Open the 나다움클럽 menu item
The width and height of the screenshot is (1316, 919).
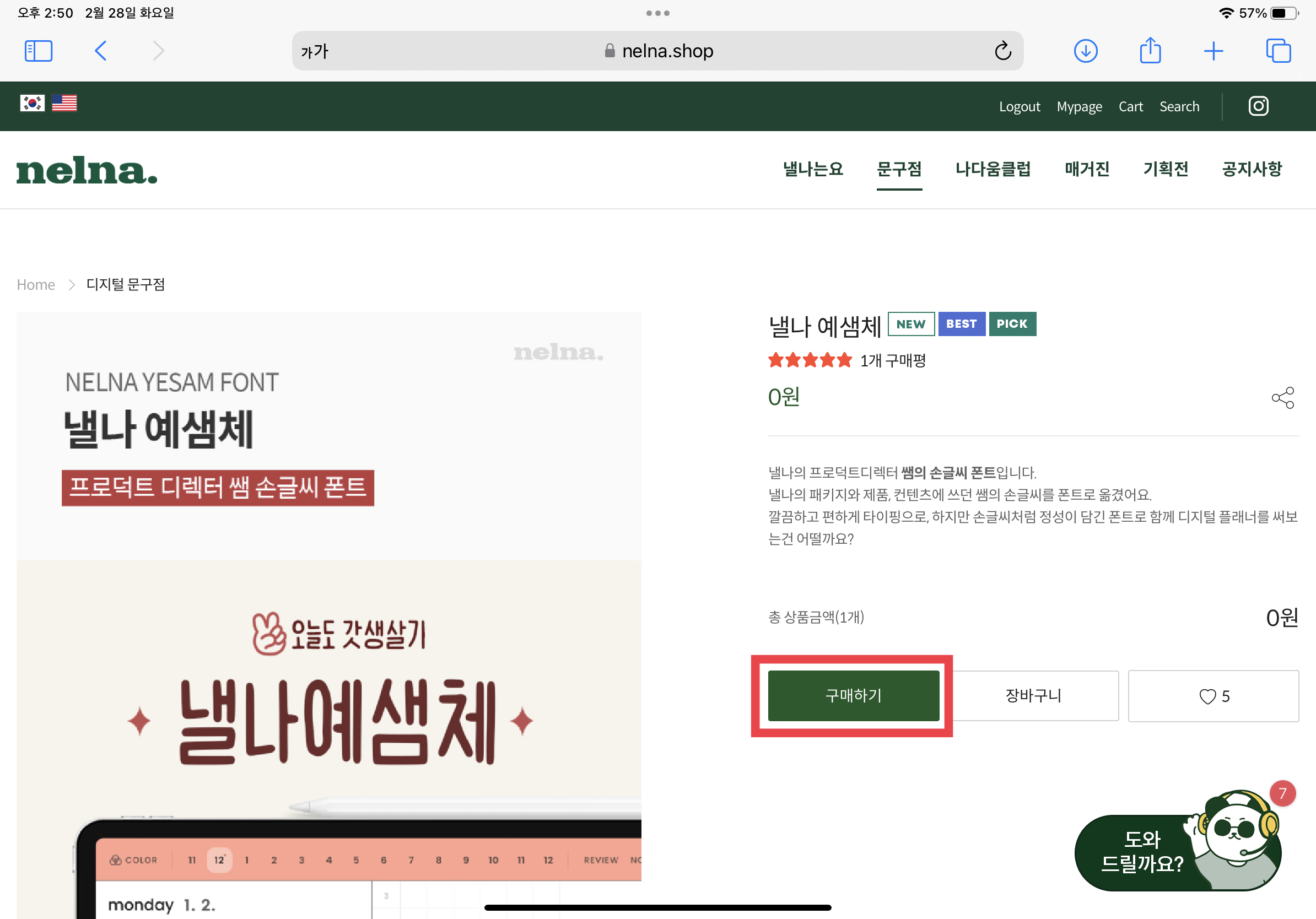(993, 169)
